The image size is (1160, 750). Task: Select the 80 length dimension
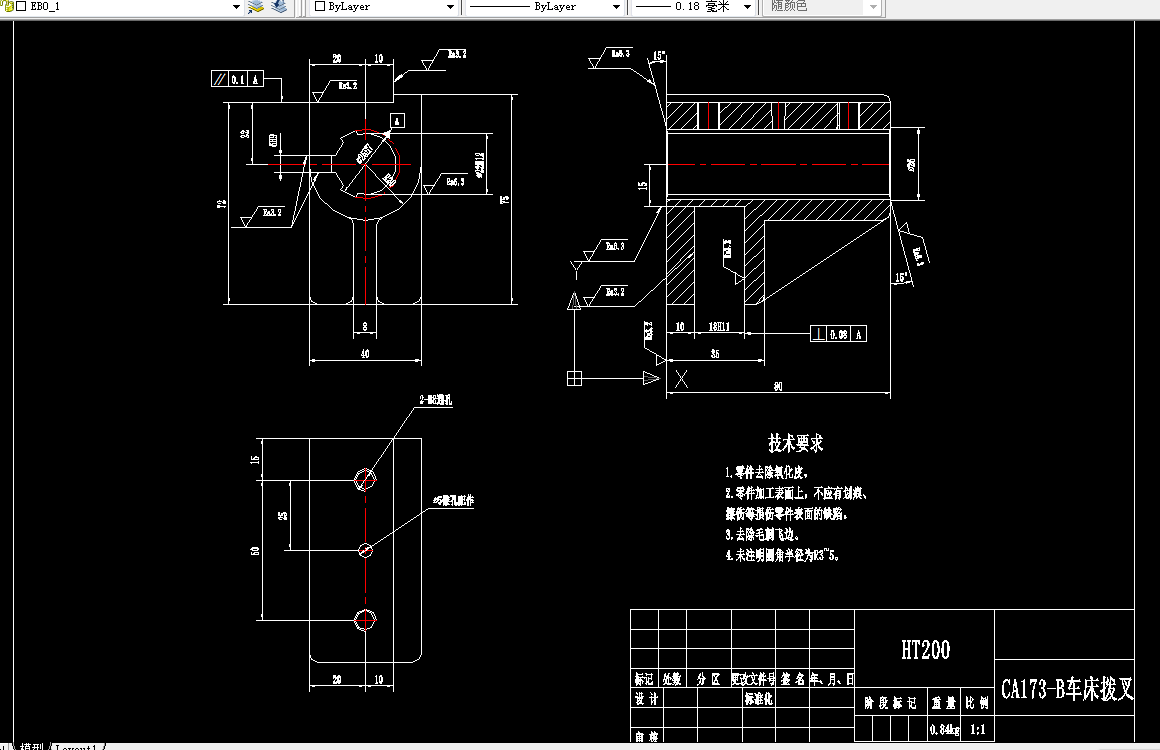click(778, 386)
